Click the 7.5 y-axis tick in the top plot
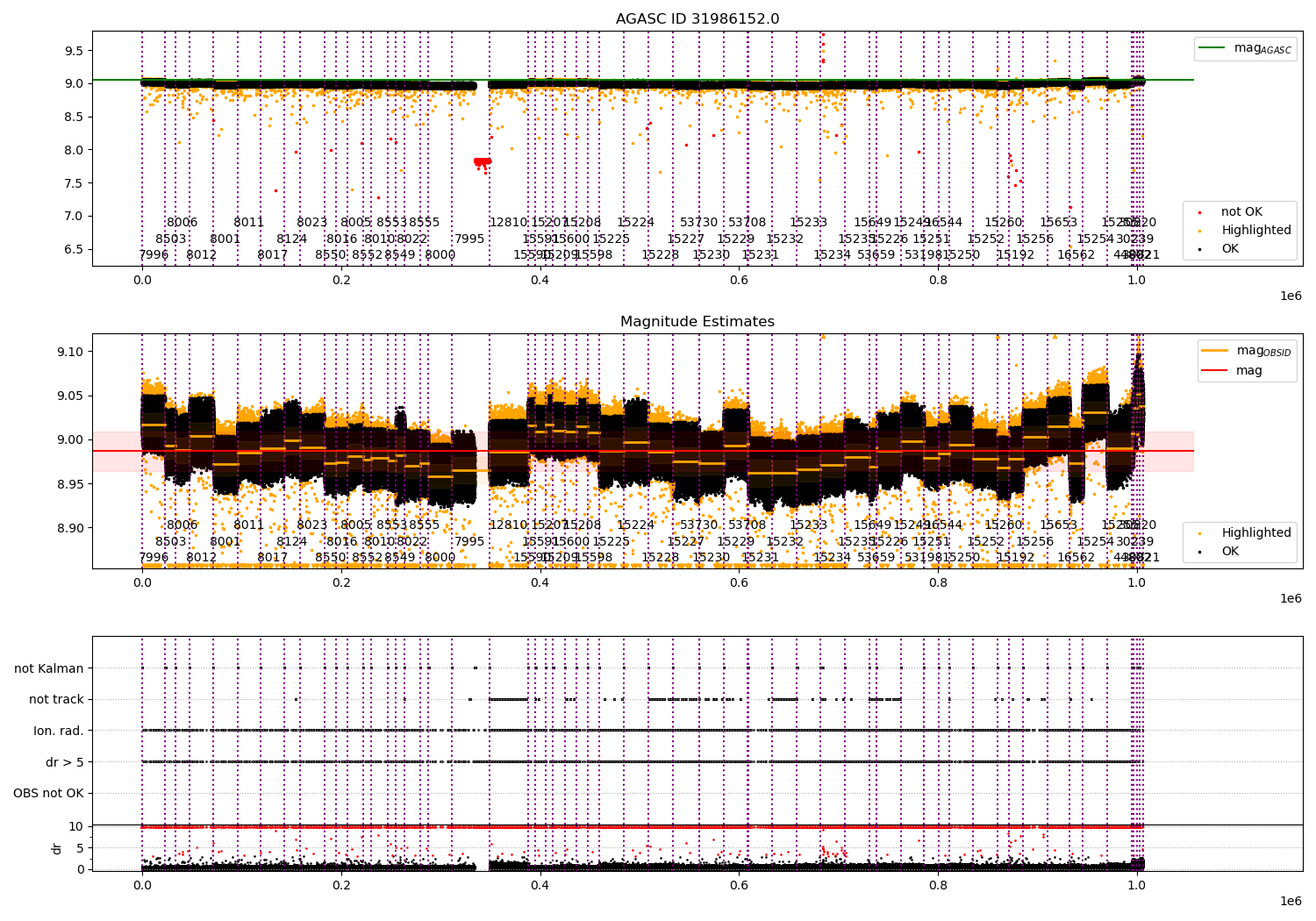This screenshot has height=921, width=1316. pyautogui.click(x=74, y=183)
